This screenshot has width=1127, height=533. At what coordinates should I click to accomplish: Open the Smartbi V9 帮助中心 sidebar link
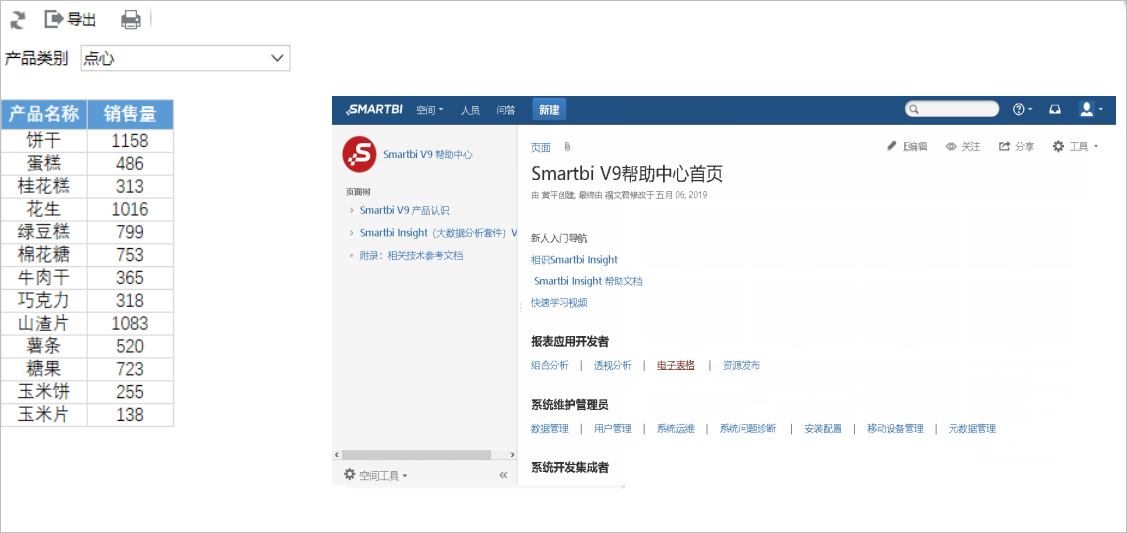click(428, 154)
